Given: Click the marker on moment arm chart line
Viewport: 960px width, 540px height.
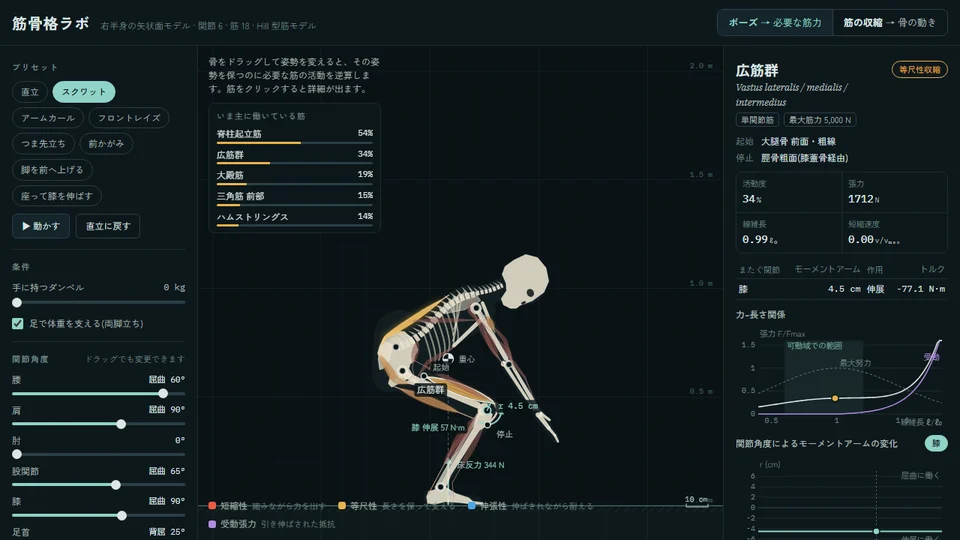Looking at the screenshot, I should pyautogui.click(x=876, y=531).
